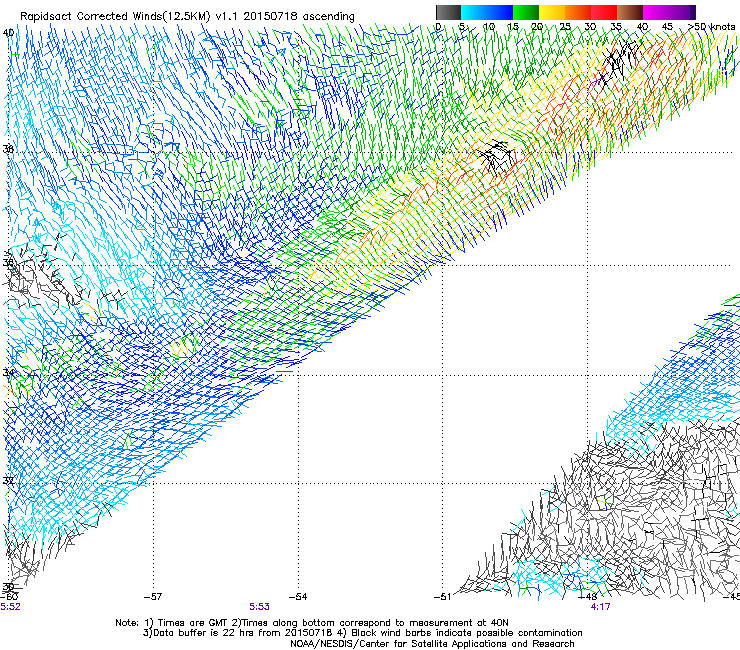Click the longitude label '-54' on bottom axis
The width and height of the screenshot is (740, 650).
coord(298,597)
